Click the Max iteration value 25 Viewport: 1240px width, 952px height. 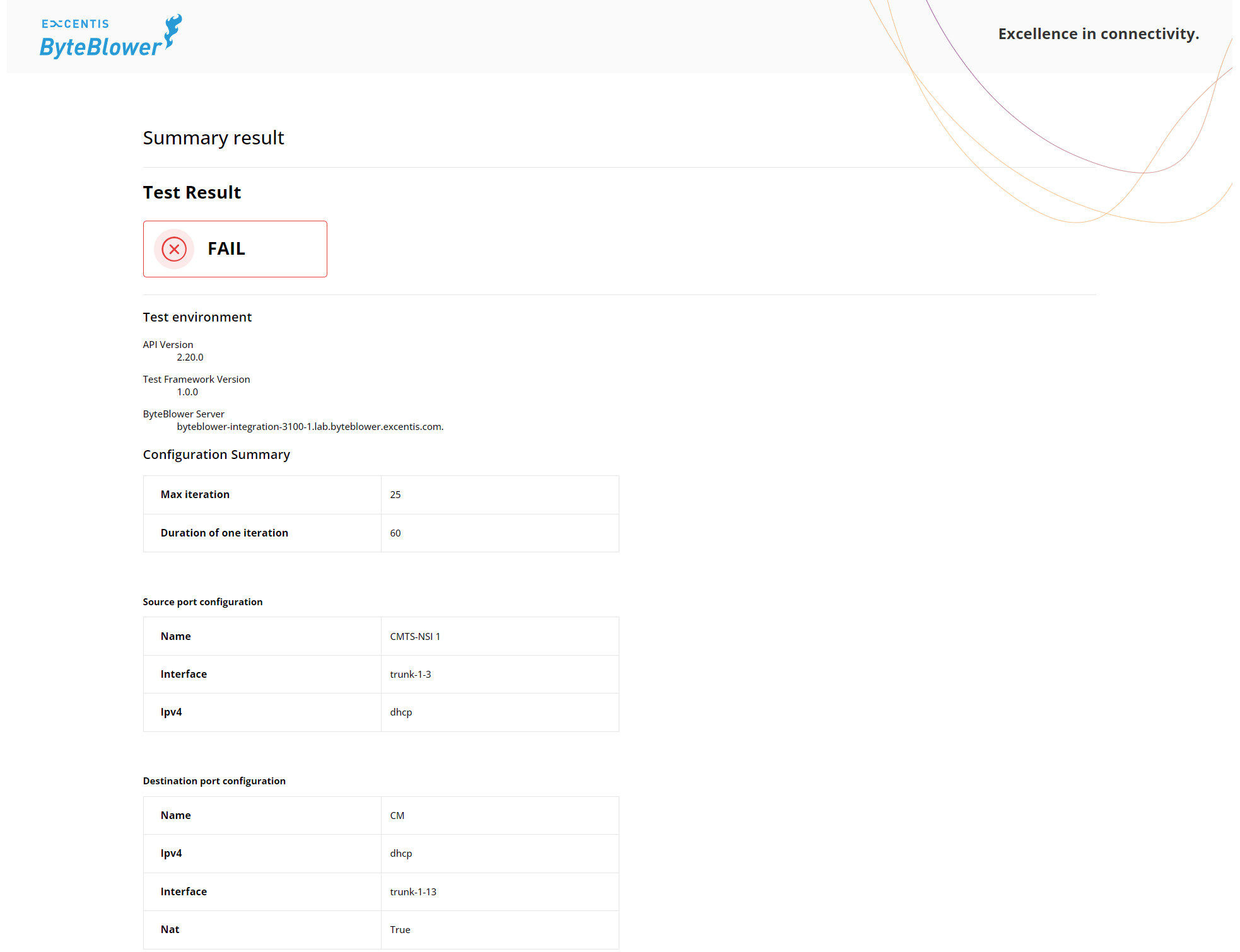[x=395, y=494]
